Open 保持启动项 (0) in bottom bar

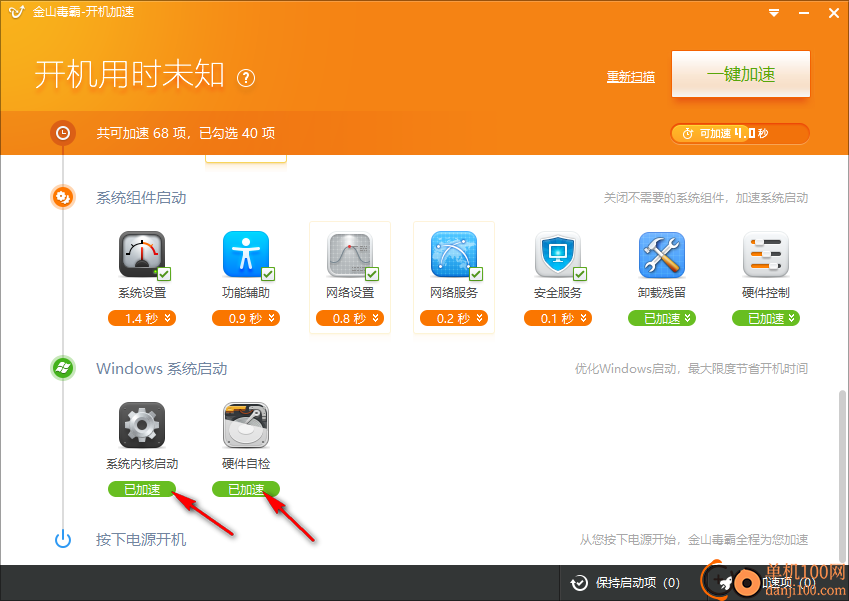pyautogui.click(x=625, y=583)
